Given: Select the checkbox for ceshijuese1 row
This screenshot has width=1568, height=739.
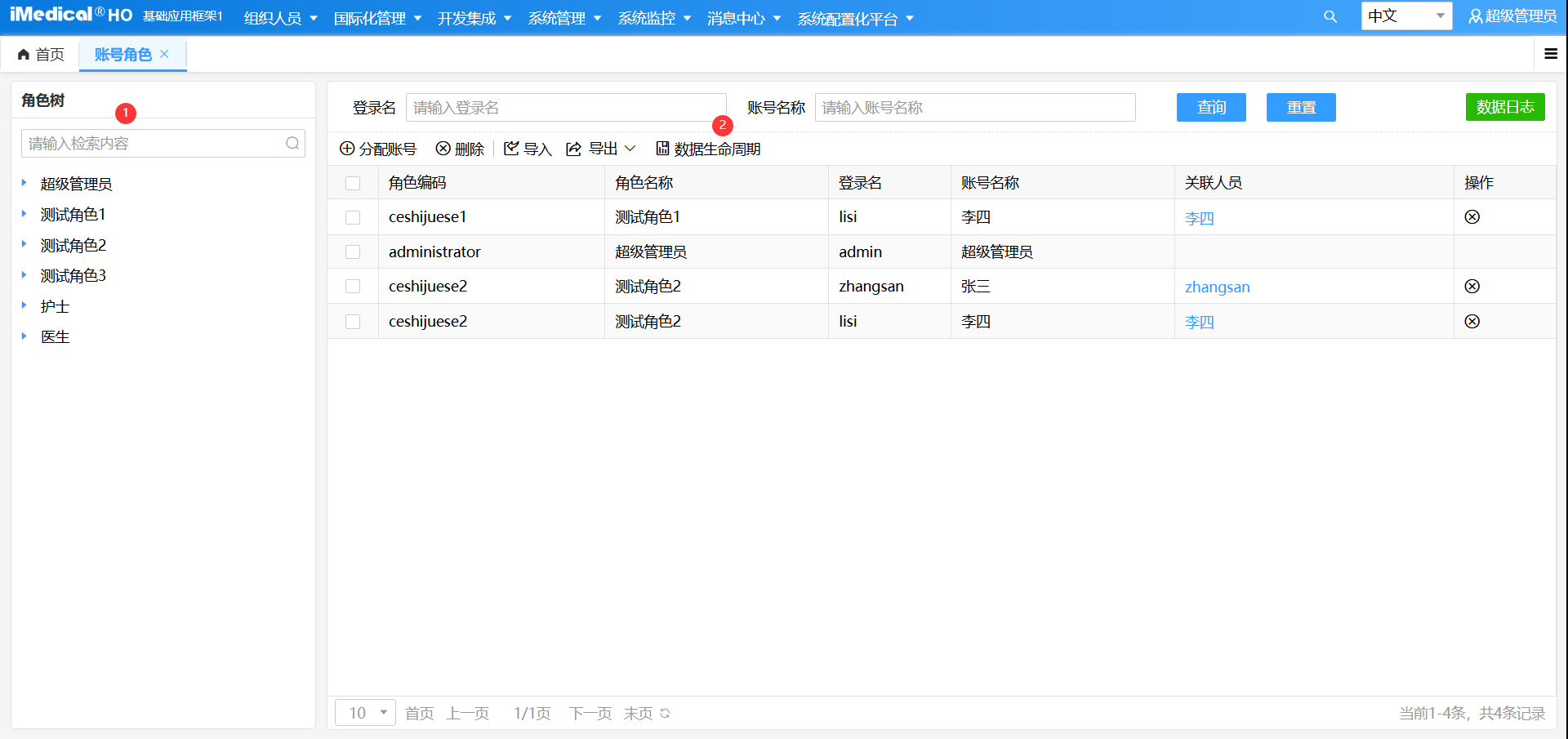Looking at the screenshot, I should pyautogui.click(x=353, y=217).
